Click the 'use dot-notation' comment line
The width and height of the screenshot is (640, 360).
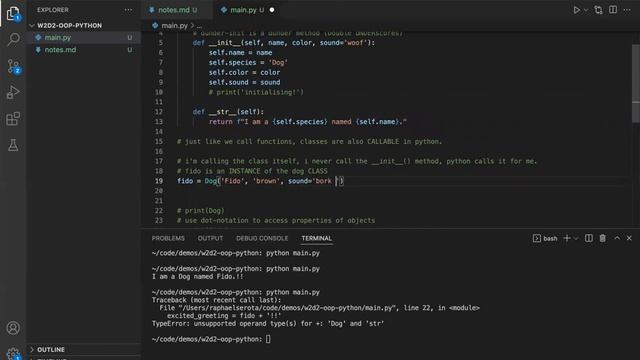[276, 220]
